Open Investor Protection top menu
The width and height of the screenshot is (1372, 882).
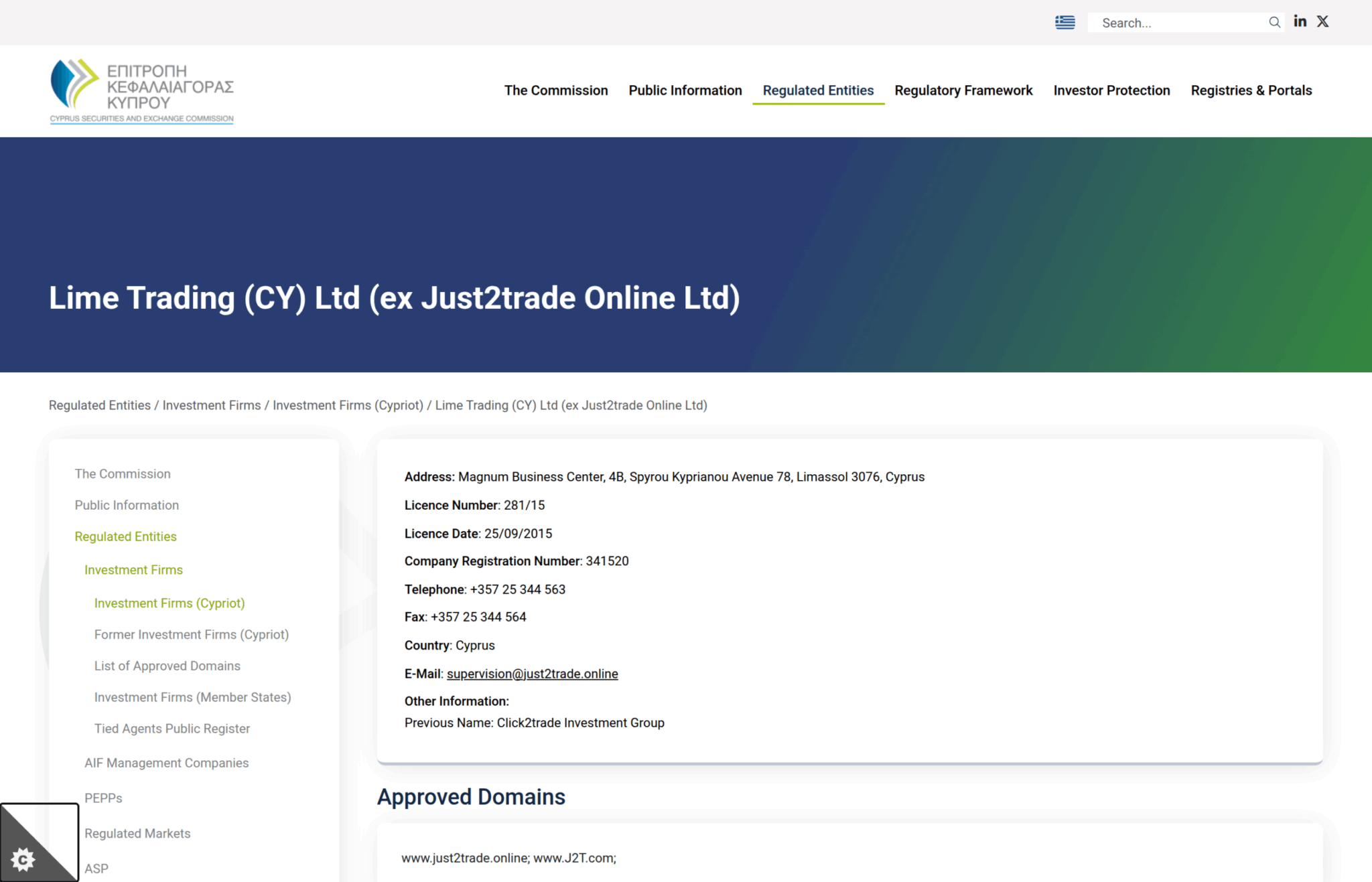point(1111,90)
